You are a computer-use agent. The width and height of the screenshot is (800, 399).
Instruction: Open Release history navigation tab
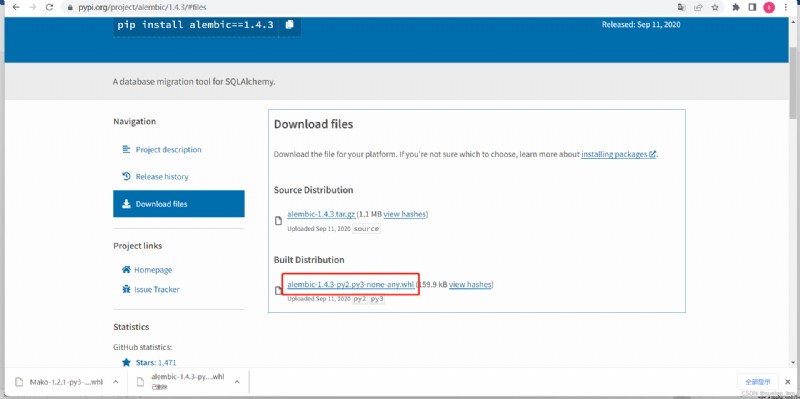(162, 177)
